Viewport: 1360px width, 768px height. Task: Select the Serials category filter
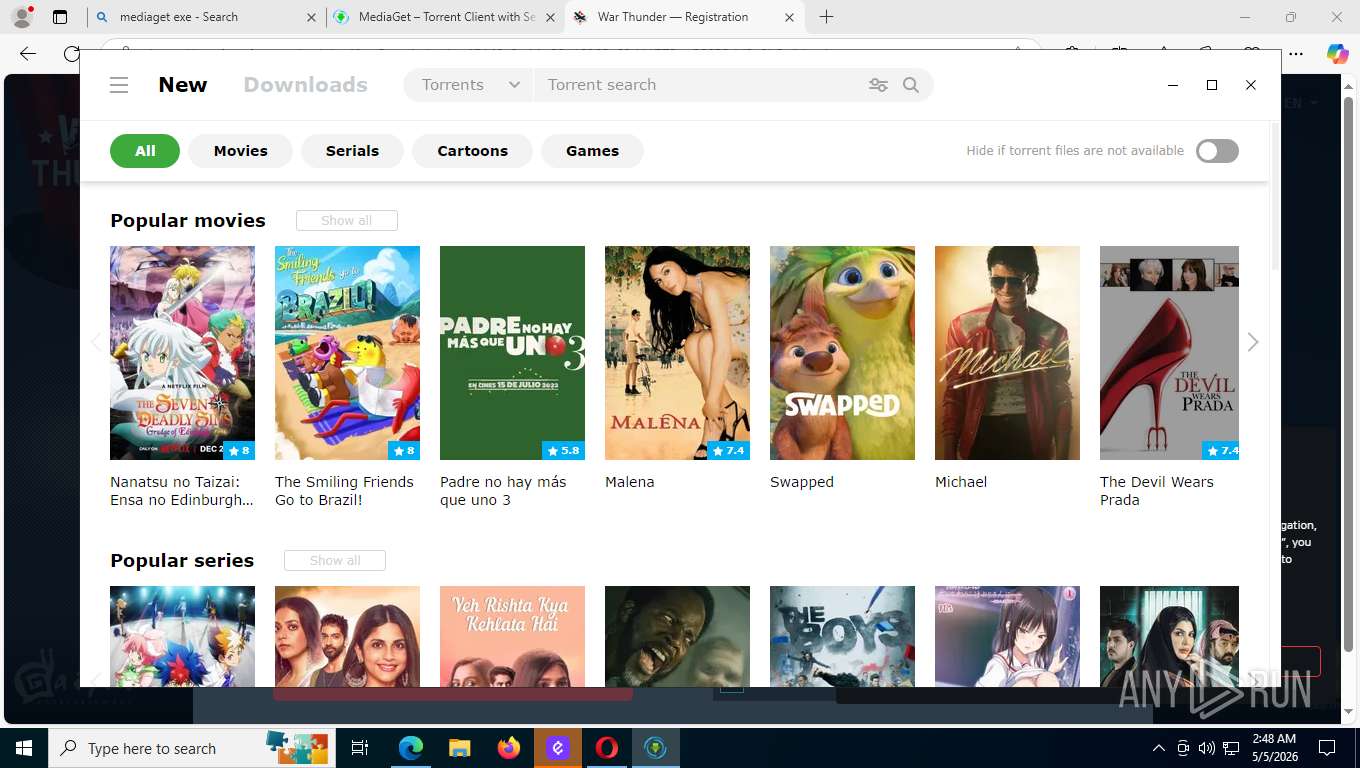pyautogui.click(x=352, y=151)
